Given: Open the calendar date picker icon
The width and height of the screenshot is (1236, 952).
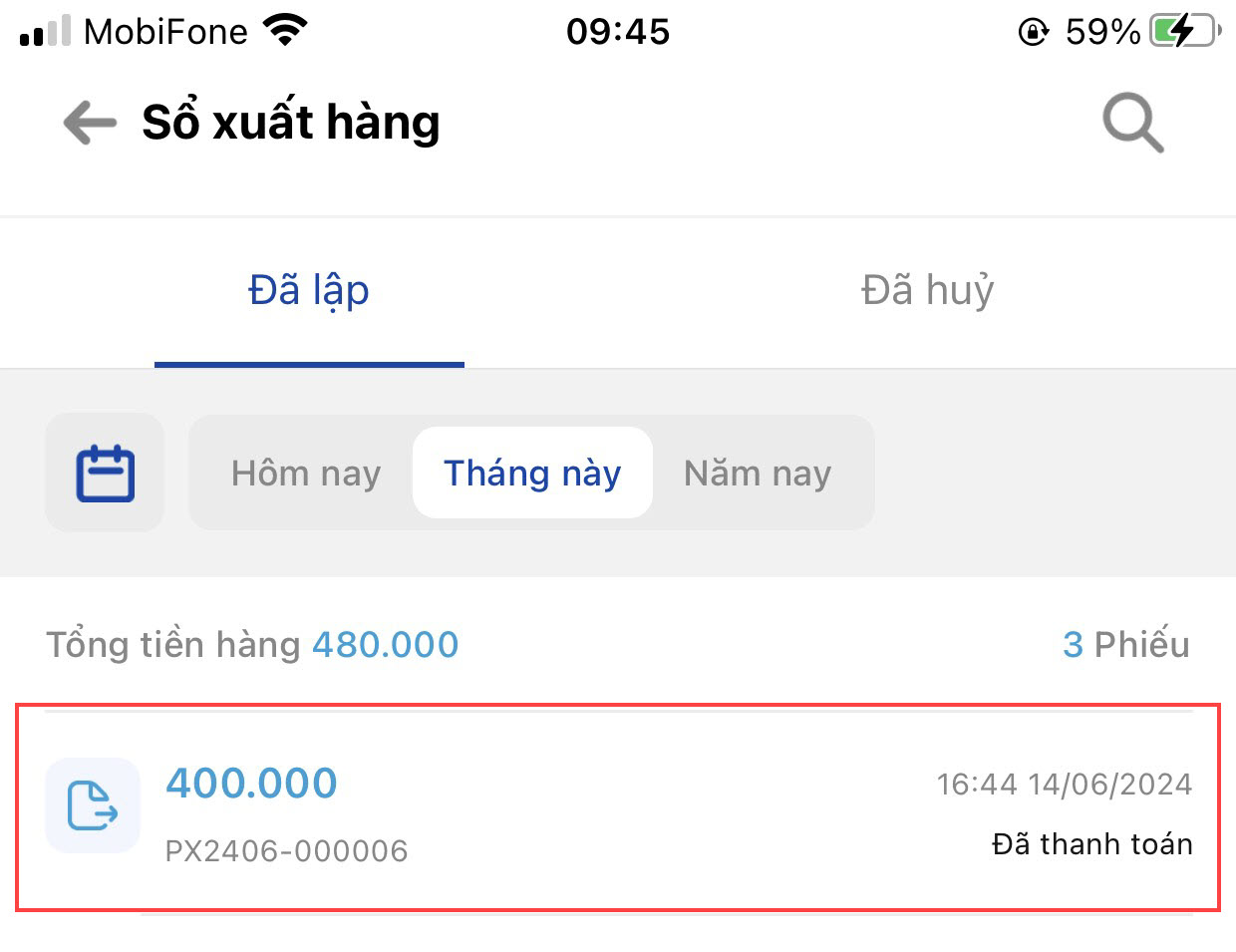Looking at the screenshot, I should pyautogui.click(x=105, y=473).
